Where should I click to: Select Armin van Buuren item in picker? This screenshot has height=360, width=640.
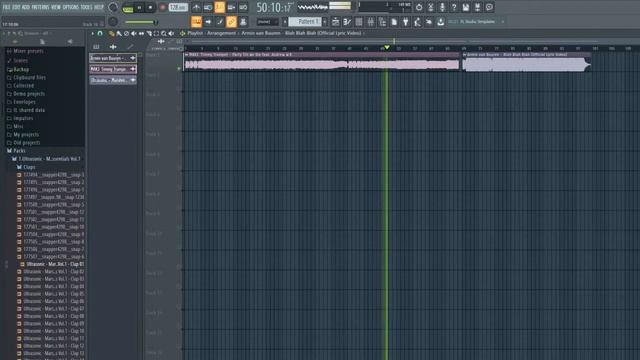pos(113,58)
